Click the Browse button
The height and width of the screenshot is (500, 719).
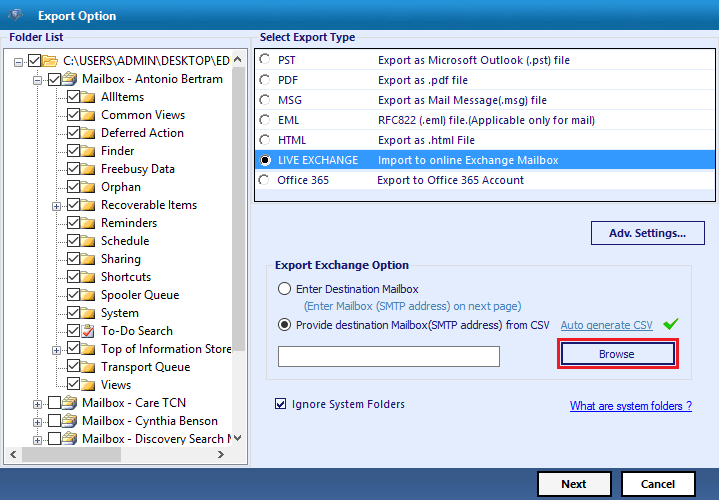(618, 354)
